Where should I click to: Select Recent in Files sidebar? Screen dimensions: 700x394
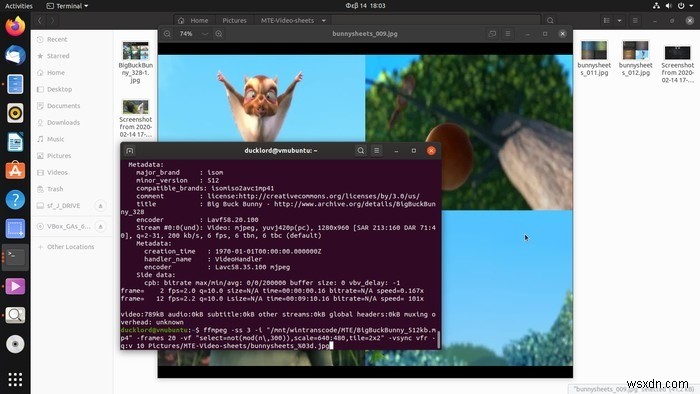[x=71, y=39]
